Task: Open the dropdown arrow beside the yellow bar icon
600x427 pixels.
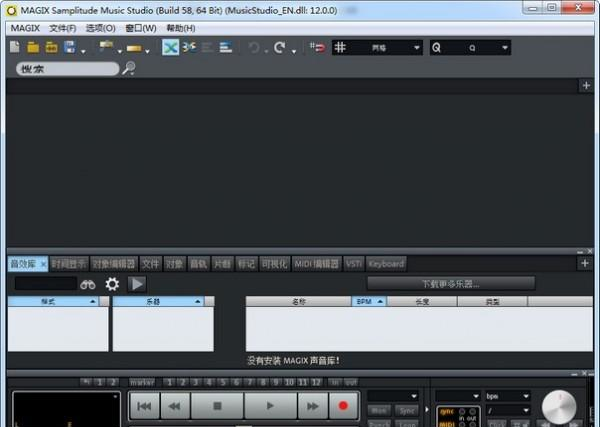Action: [x=147, y=51]
